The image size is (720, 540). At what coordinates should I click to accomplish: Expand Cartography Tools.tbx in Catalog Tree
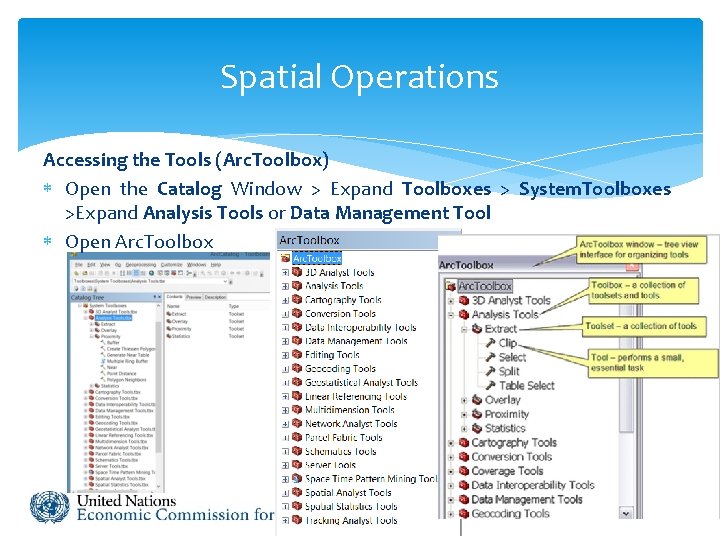(85, 392)
